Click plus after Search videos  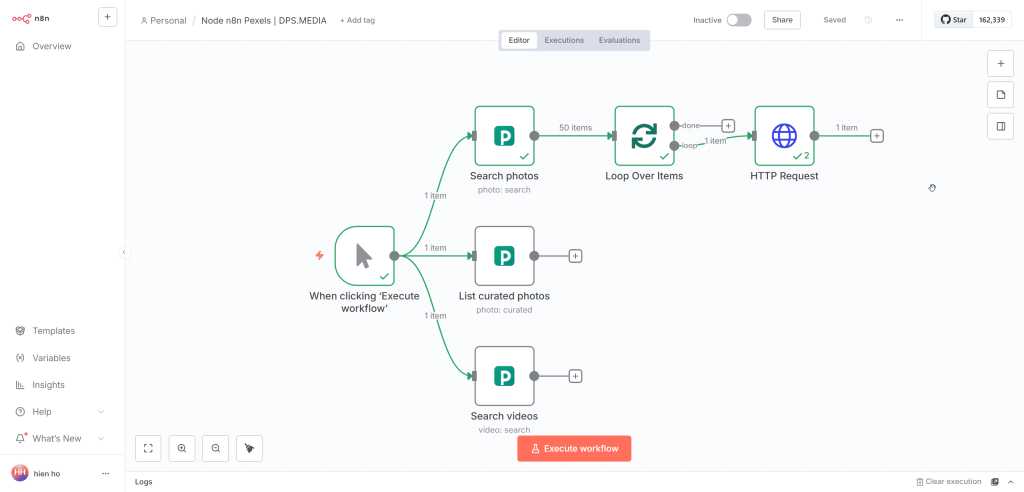point(575,376)
